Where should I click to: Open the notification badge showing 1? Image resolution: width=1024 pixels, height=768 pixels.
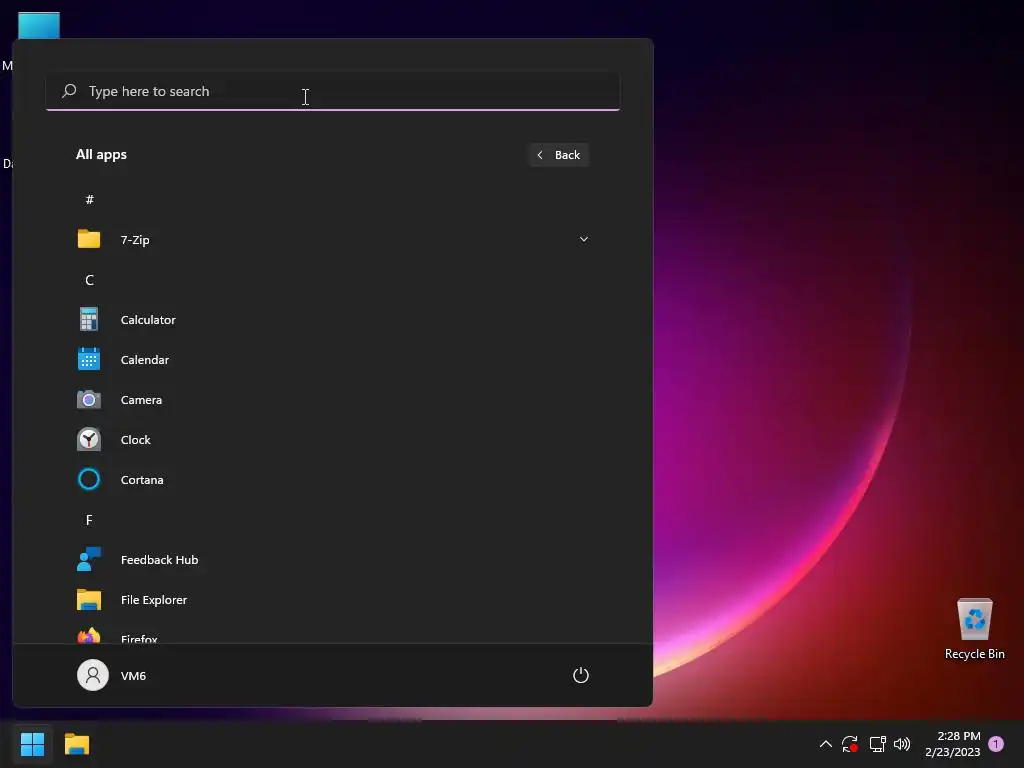(996, 744)
